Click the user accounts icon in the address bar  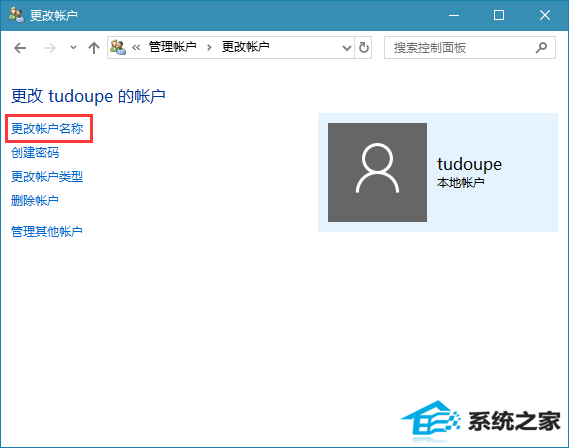pos(118,47)
